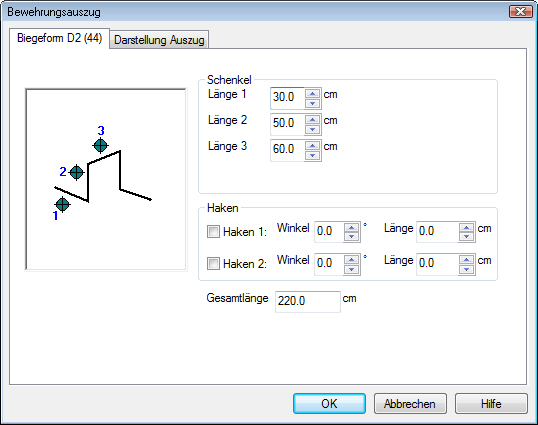This screenshot has width=538, height=425.
Task: Select the Biegeform D2 (44) tab
Action: [x=59, y=38]
